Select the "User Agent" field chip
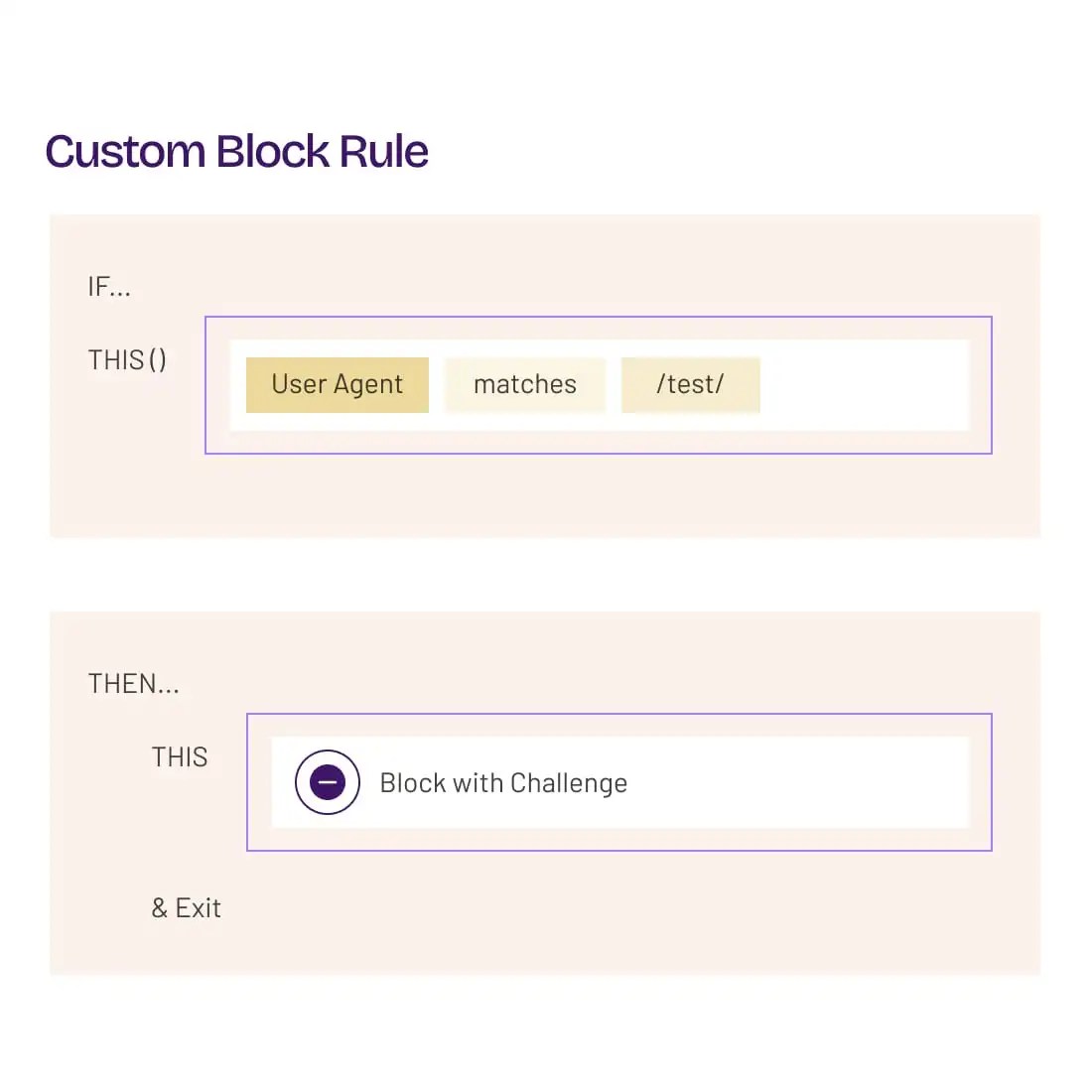Image resolution: width=1092 pixels, height=1092 pixels. point(338,385)
